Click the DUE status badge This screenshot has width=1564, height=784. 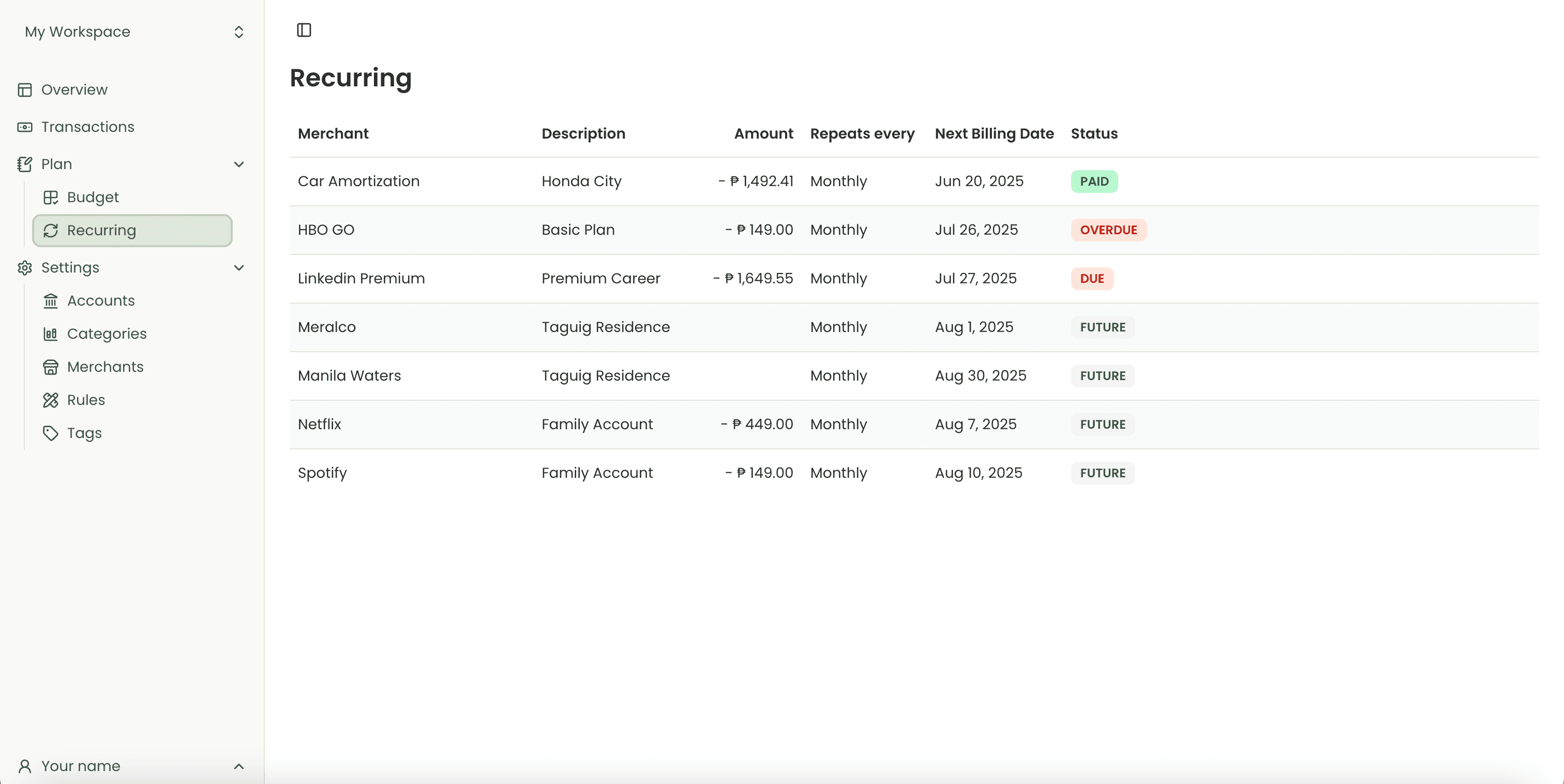[1092, 279]
